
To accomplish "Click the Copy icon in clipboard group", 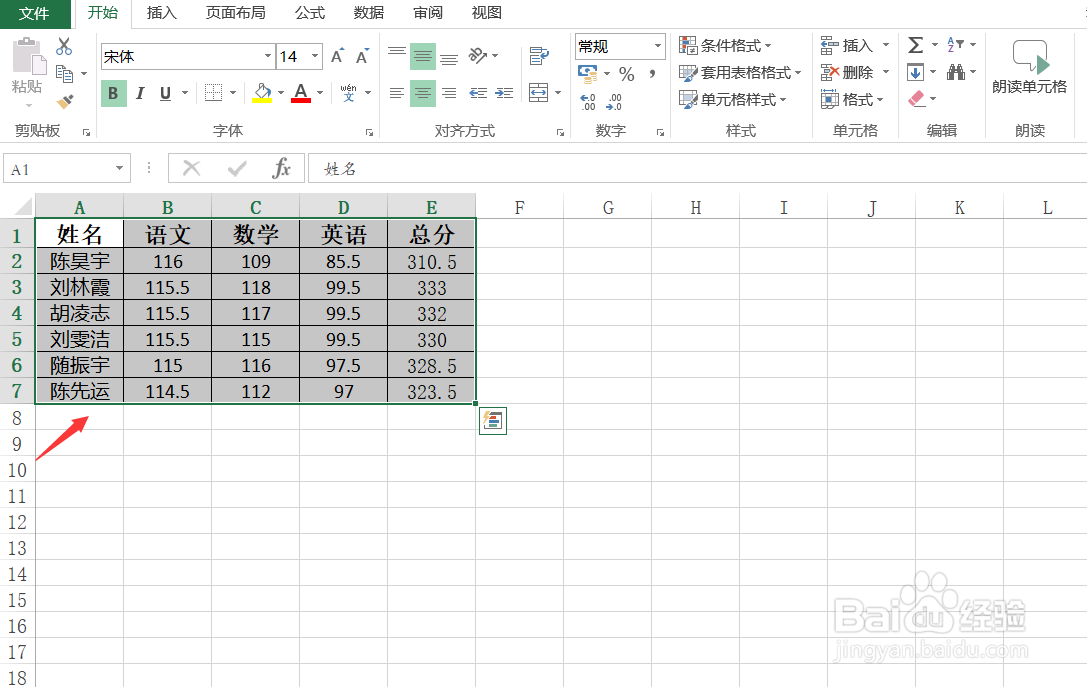I will [x=64, y=73].
